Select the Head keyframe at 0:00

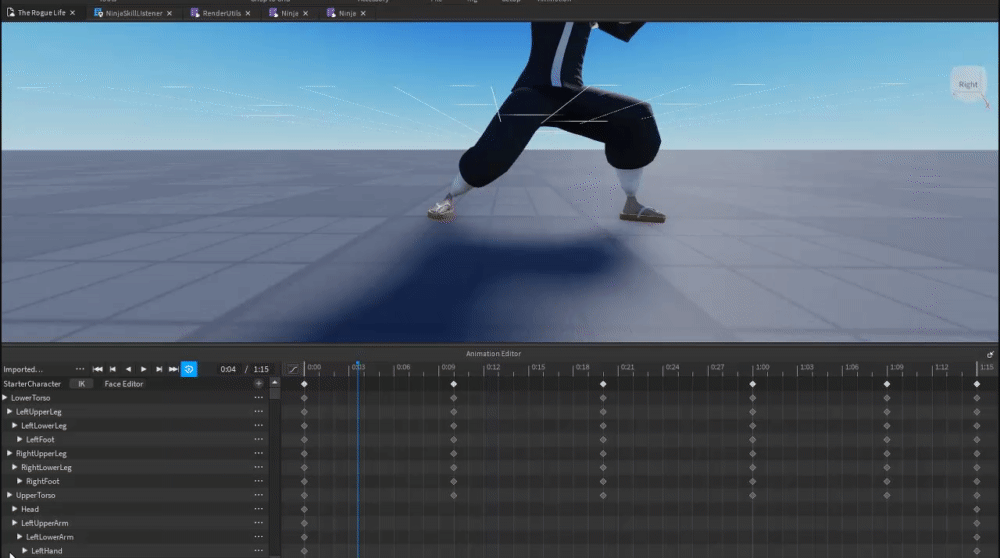click(304, 509)
